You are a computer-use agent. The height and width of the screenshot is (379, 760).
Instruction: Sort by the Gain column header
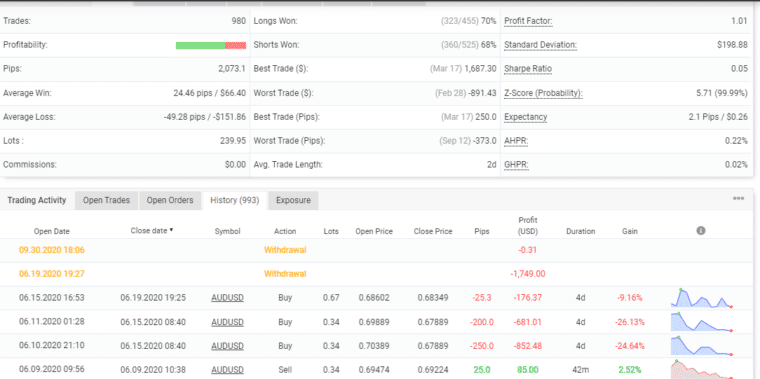[630, 231]
